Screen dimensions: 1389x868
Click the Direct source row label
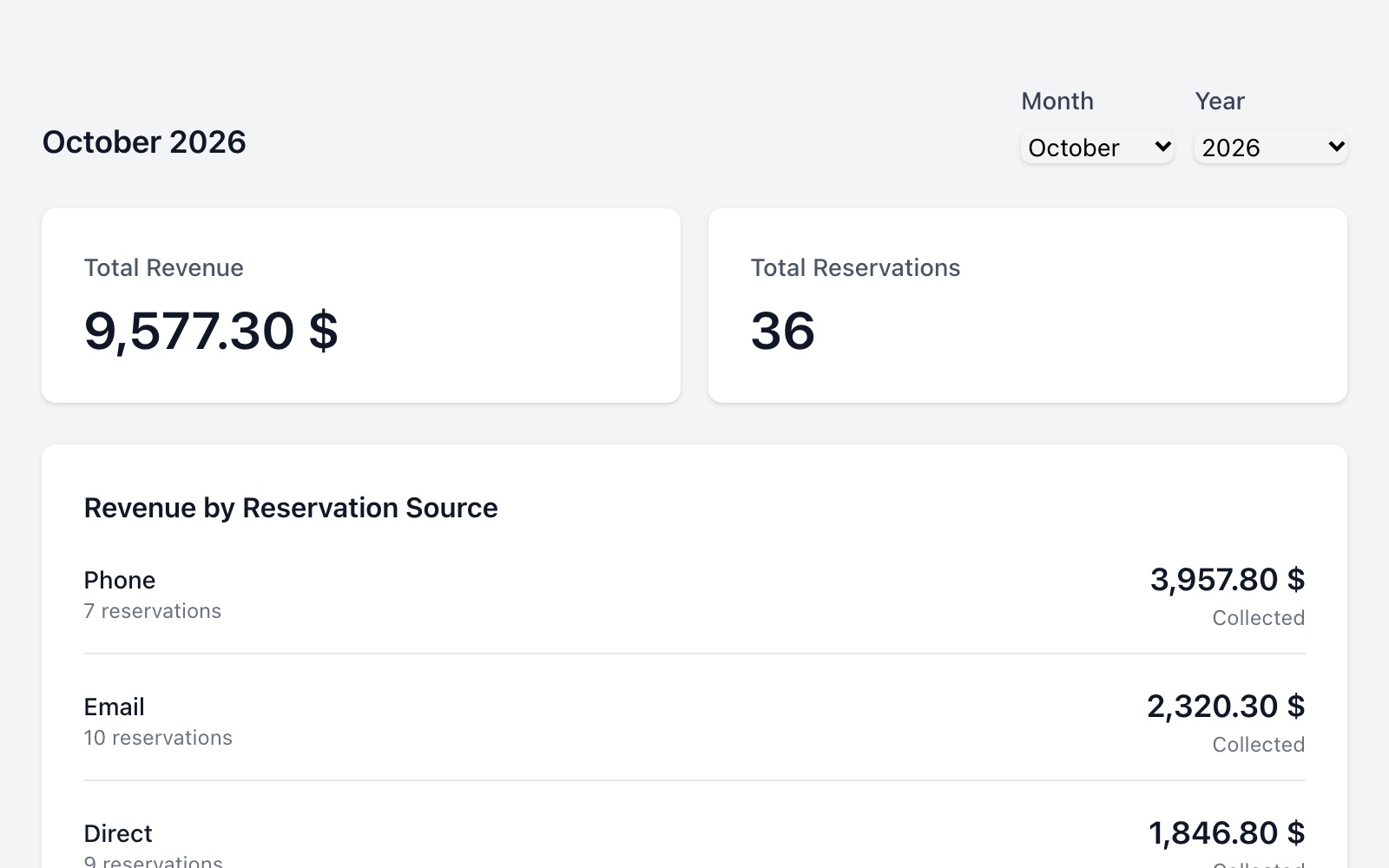point(118,833)
